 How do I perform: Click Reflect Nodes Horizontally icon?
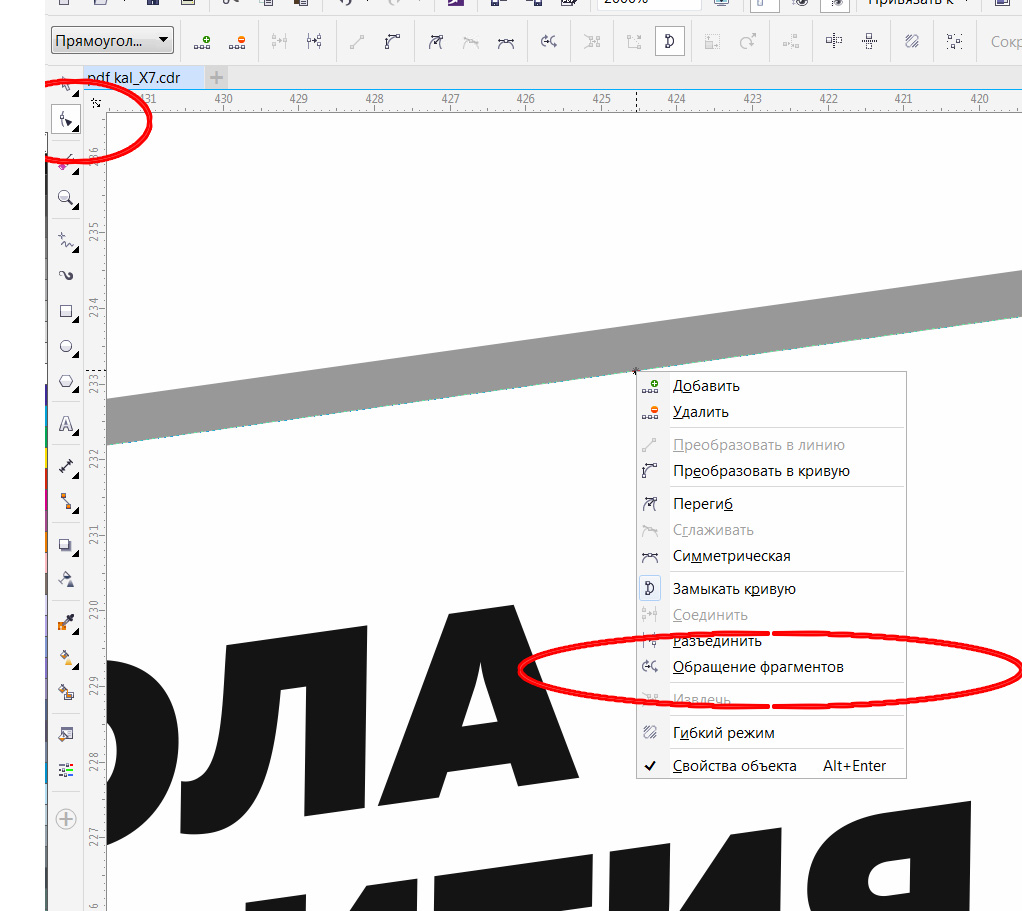[834, 41]
